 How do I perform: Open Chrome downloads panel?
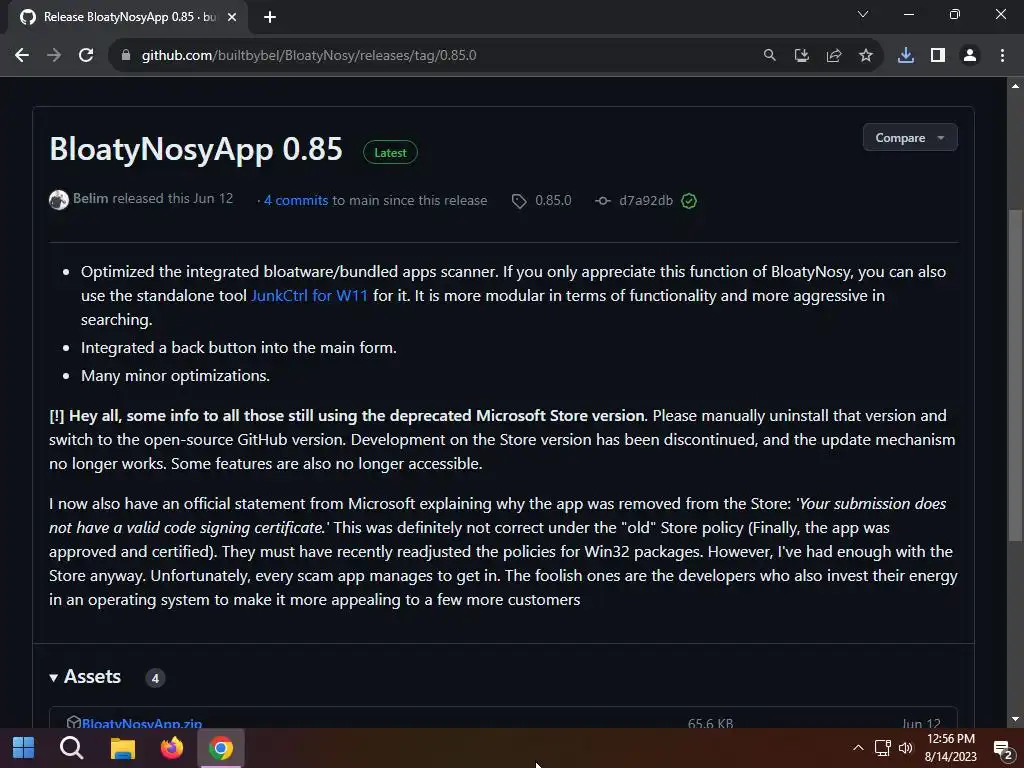[x=906, y=56]
